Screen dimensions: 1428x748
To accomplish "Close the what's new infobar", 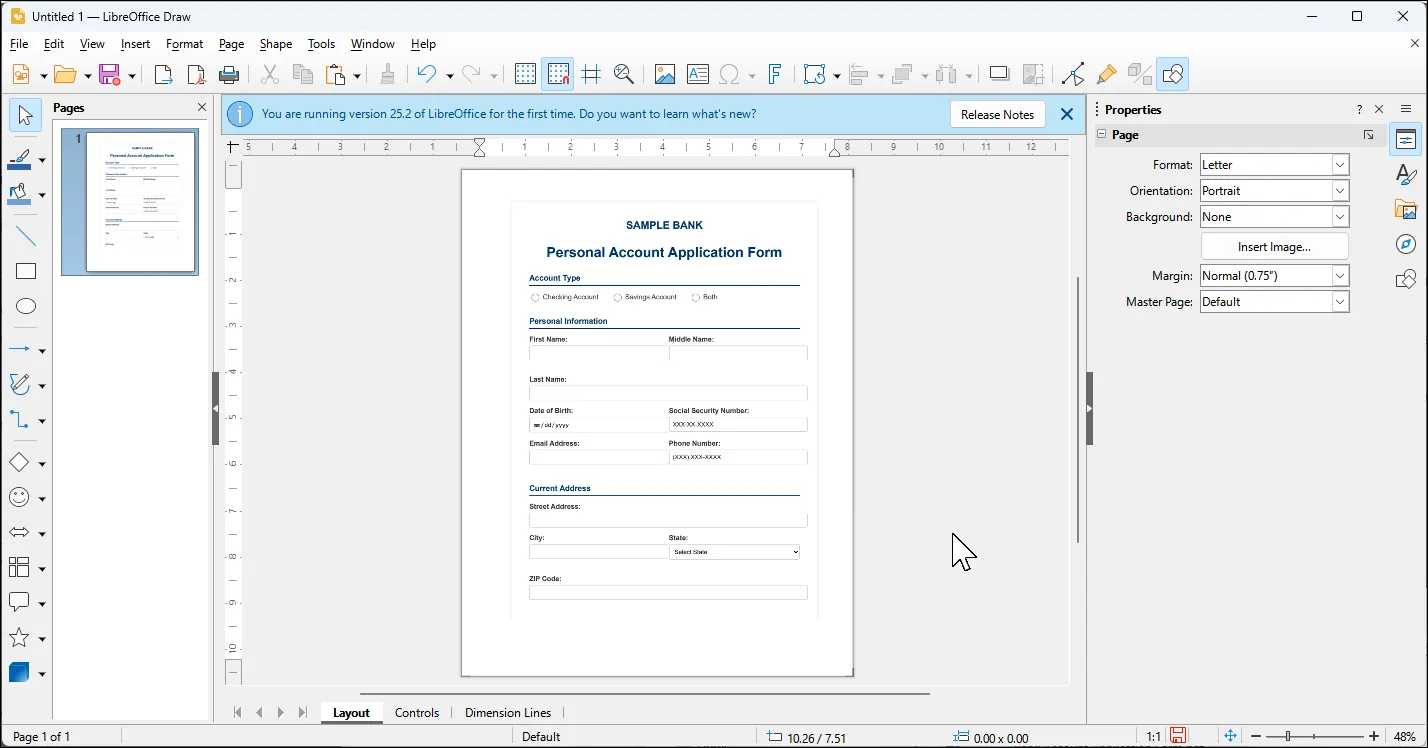I will point(1067,114).
